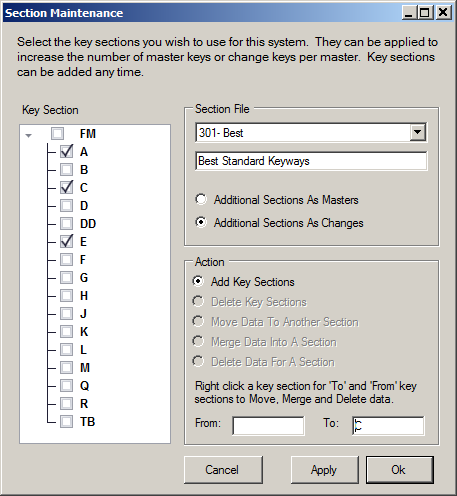
Task: Apply the section changes
Action: tap(325, 470)
